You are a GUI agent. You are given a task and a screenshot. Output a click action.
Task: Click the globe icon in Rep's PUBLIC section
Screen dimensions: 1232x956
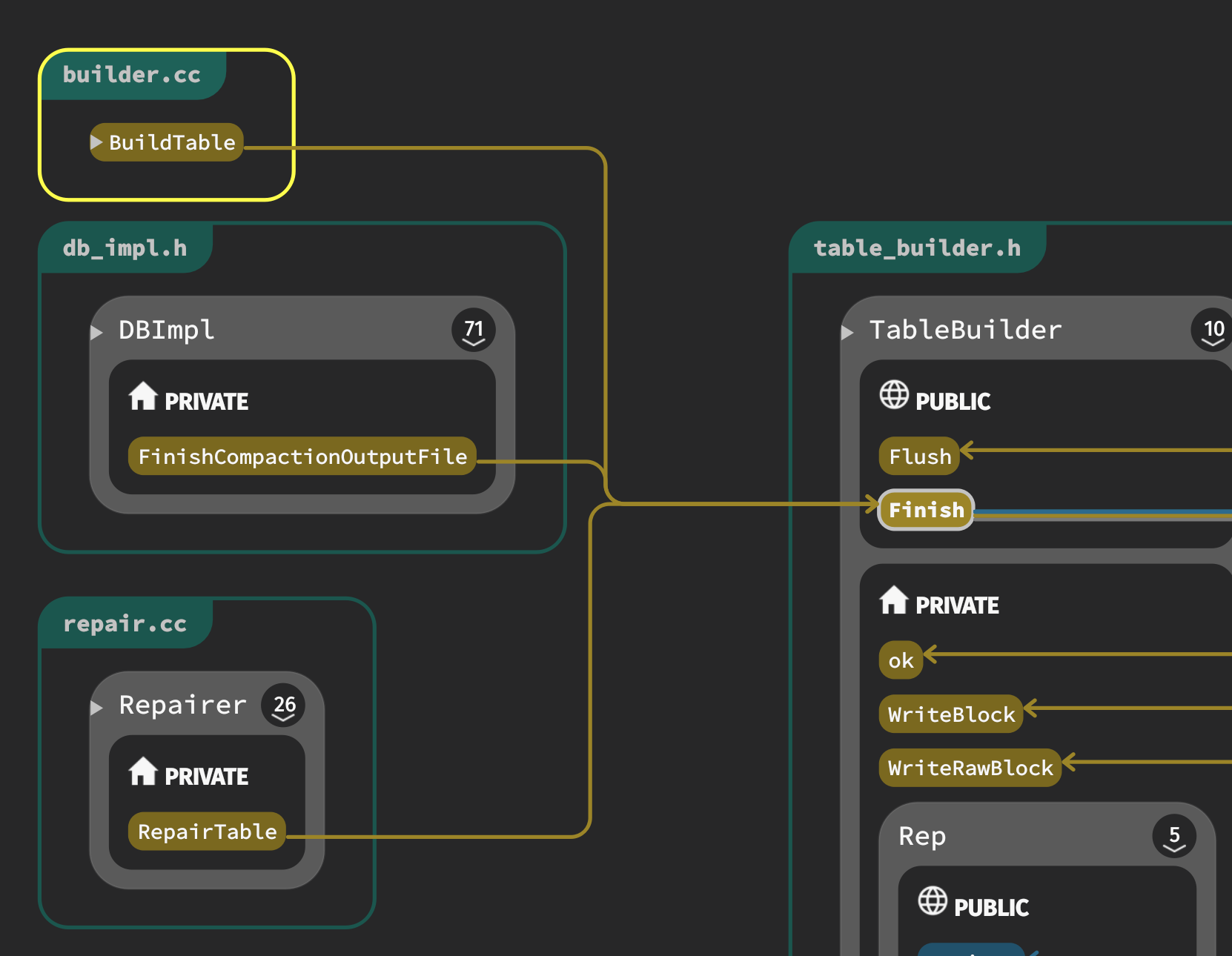932,901
